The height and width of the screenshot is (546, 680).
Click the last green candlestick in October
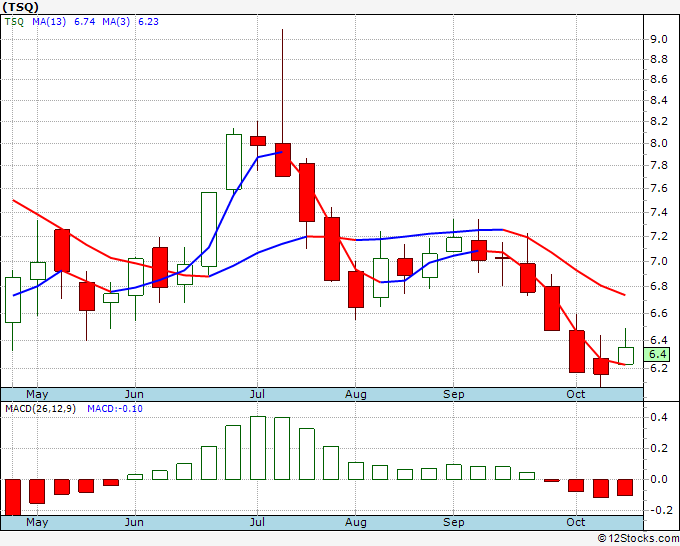(x=625, y=356)
